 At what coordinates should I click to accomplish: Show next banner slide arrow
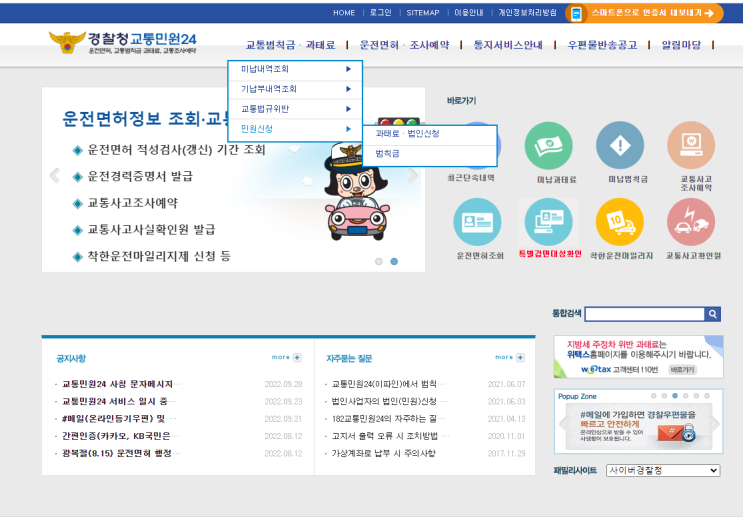pos(413,175)
